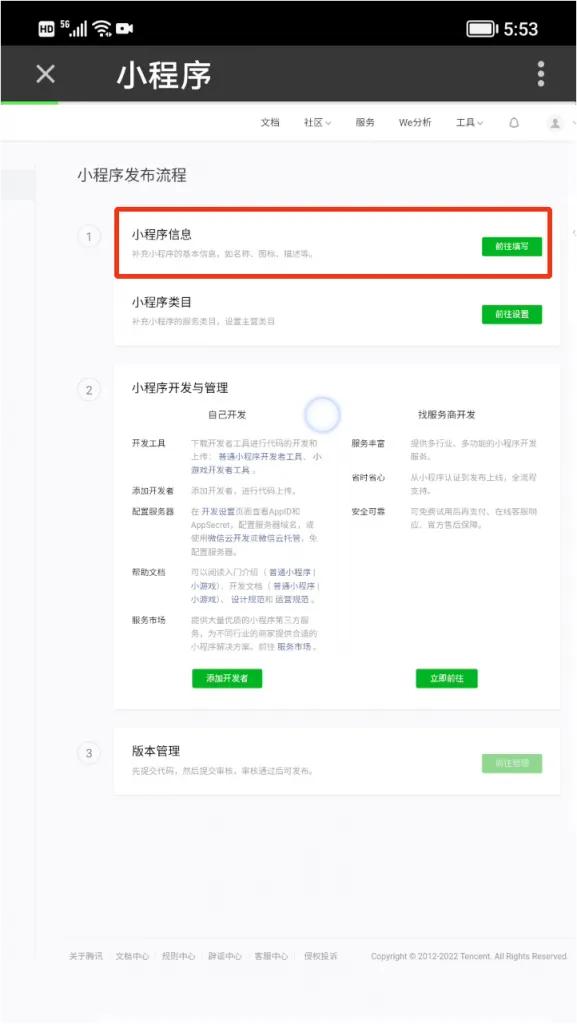The width and height of the screenshot is (577, 1024).
Task: Expand the 社区 dropdown
Action: (x=317, y=122)
